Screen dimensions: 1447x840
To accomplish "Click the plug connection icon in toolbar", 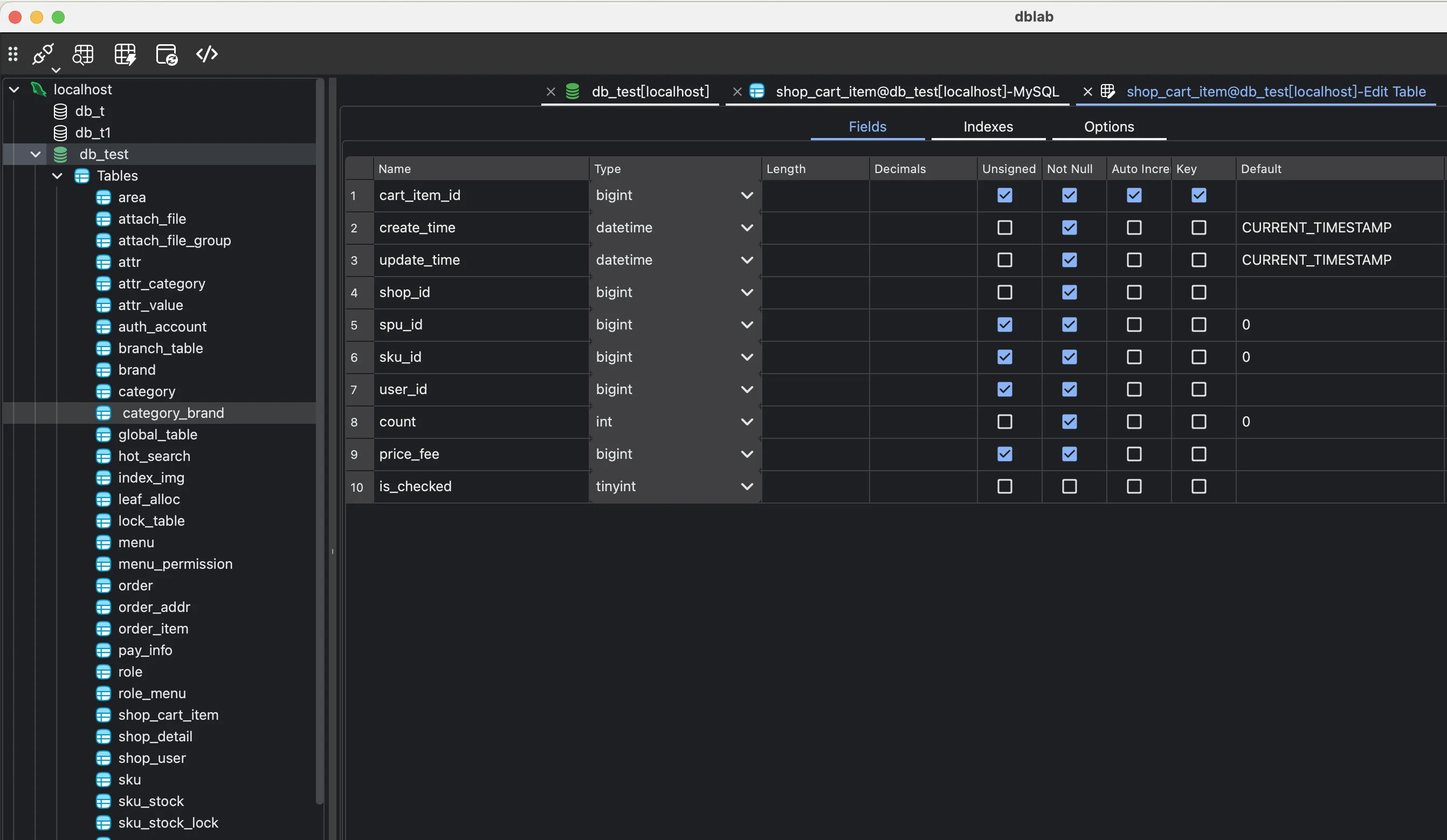I will coord(43,54).
